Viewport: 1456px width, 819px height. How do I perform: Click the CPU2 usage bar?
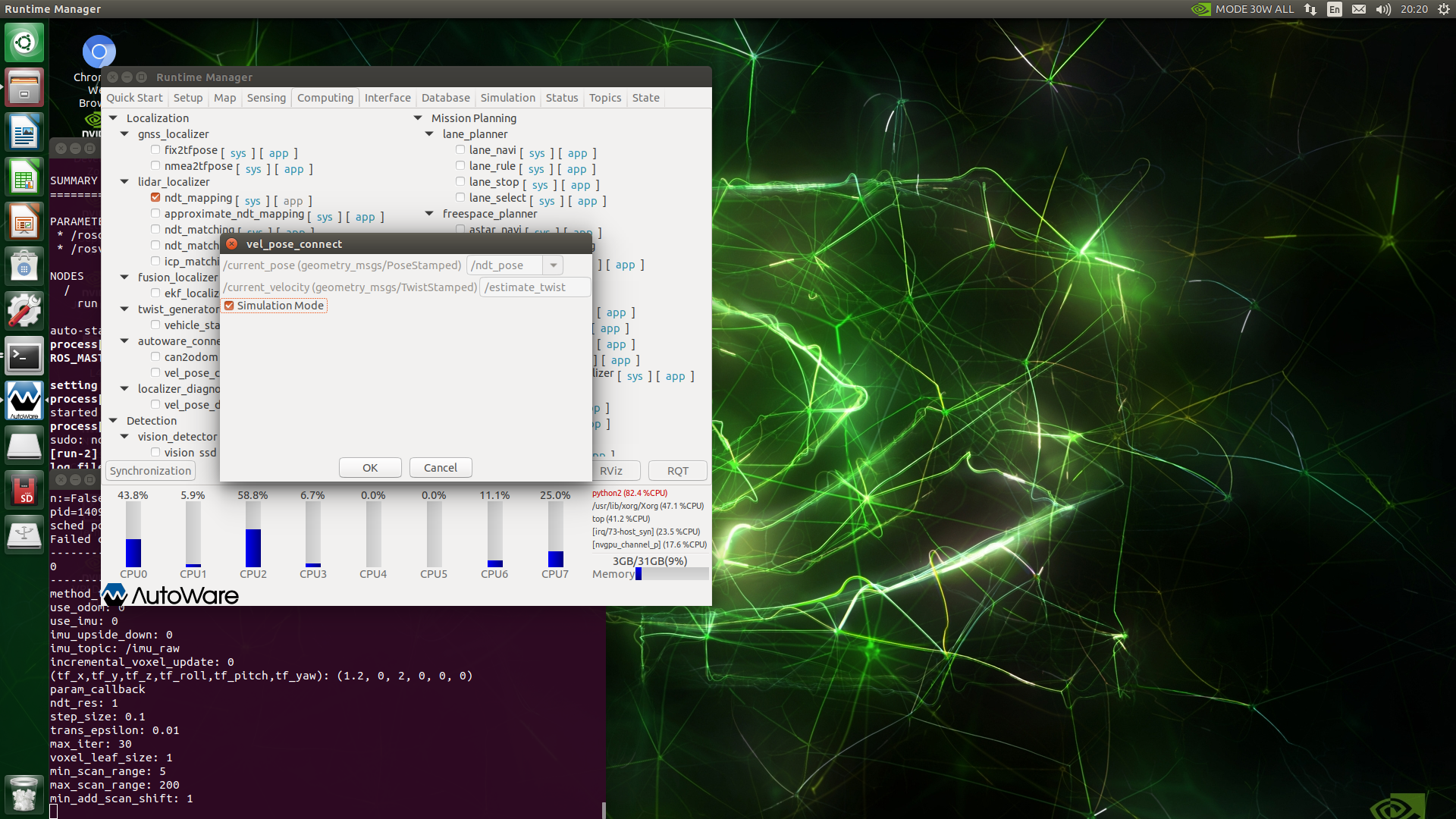coord(253,534)
